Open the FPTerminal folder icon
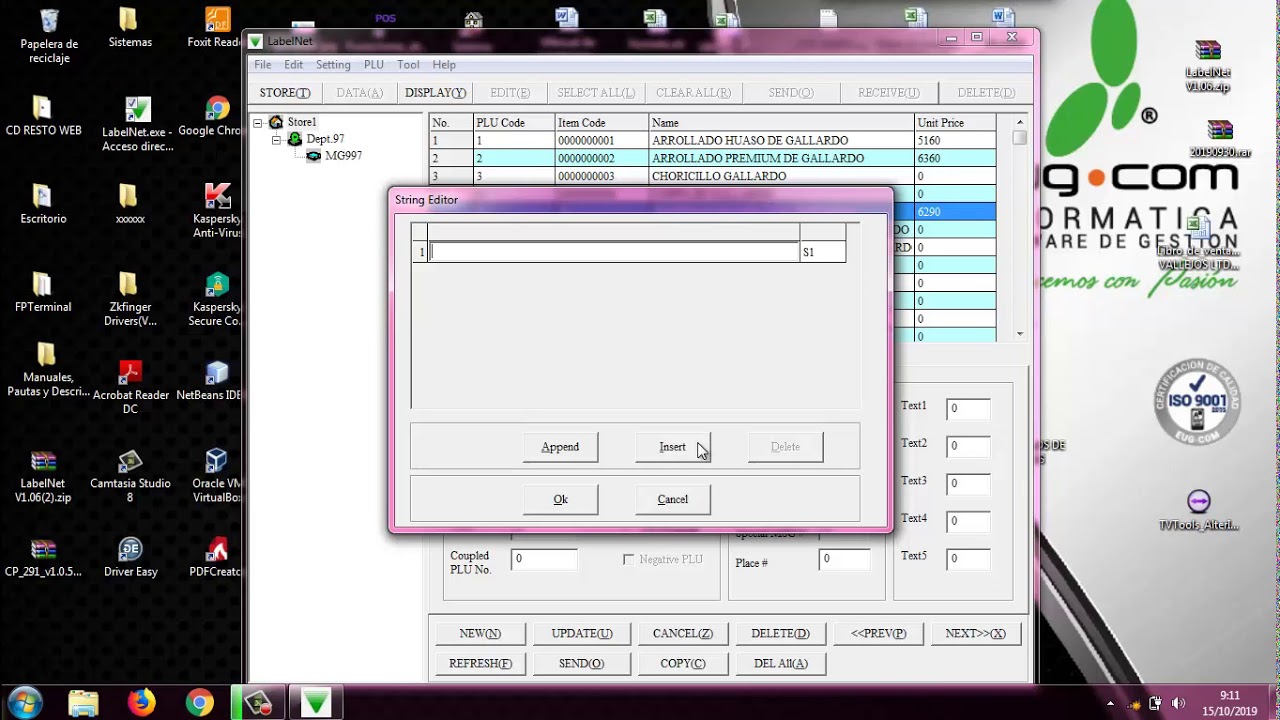Screen dimensions: 1280x720 [x=43, y=292]
